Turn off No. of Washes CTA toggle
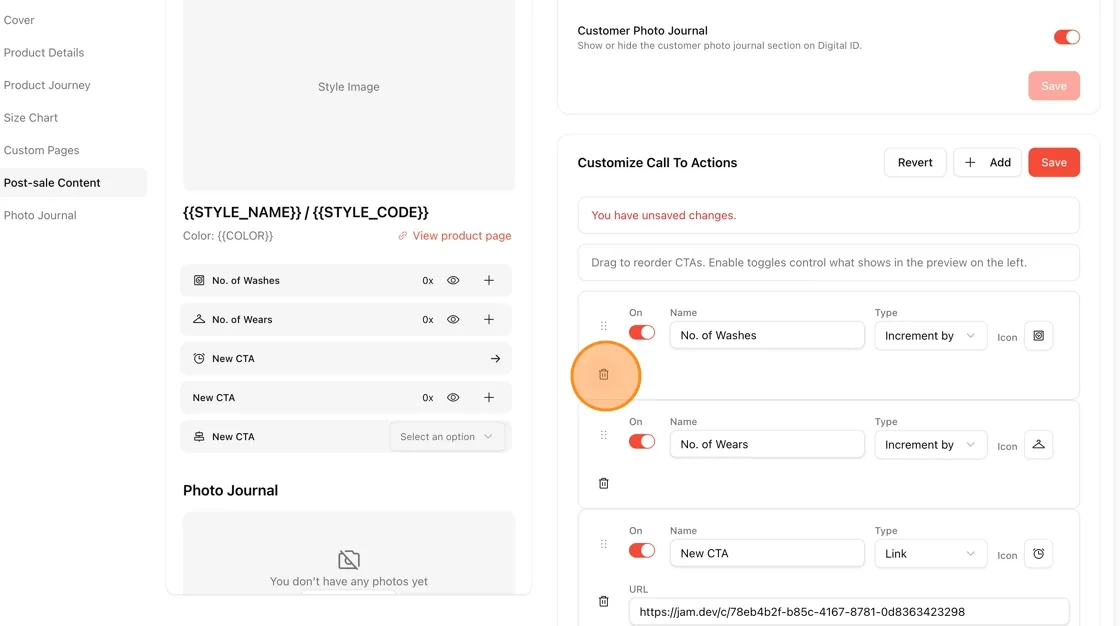The width and height of the screenshot is (1120, 626). click(x=641, y=332)
